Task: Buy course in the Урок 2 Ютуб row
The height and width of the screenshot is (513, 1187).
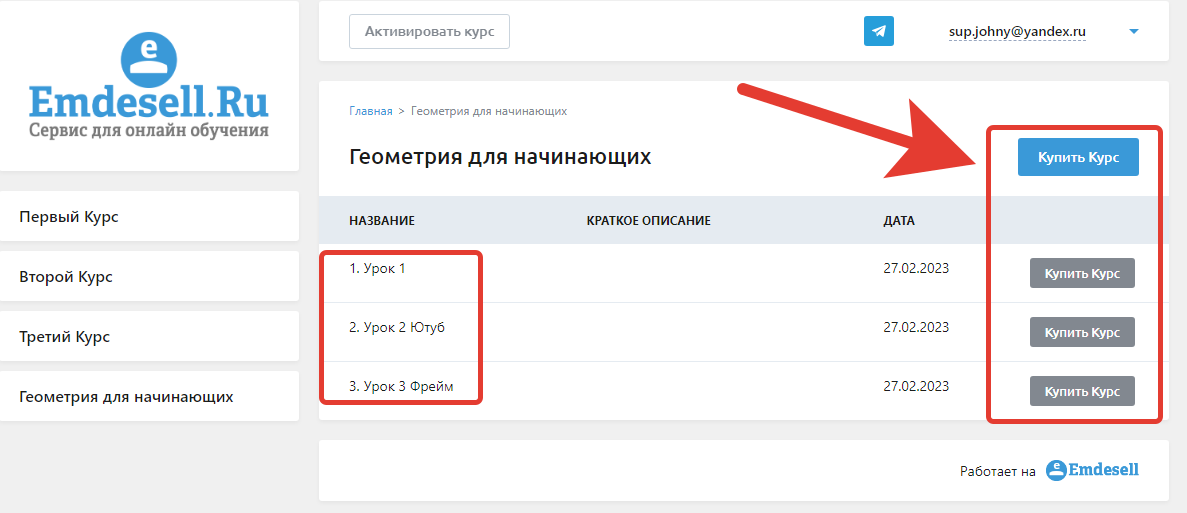Action: 1082,332
